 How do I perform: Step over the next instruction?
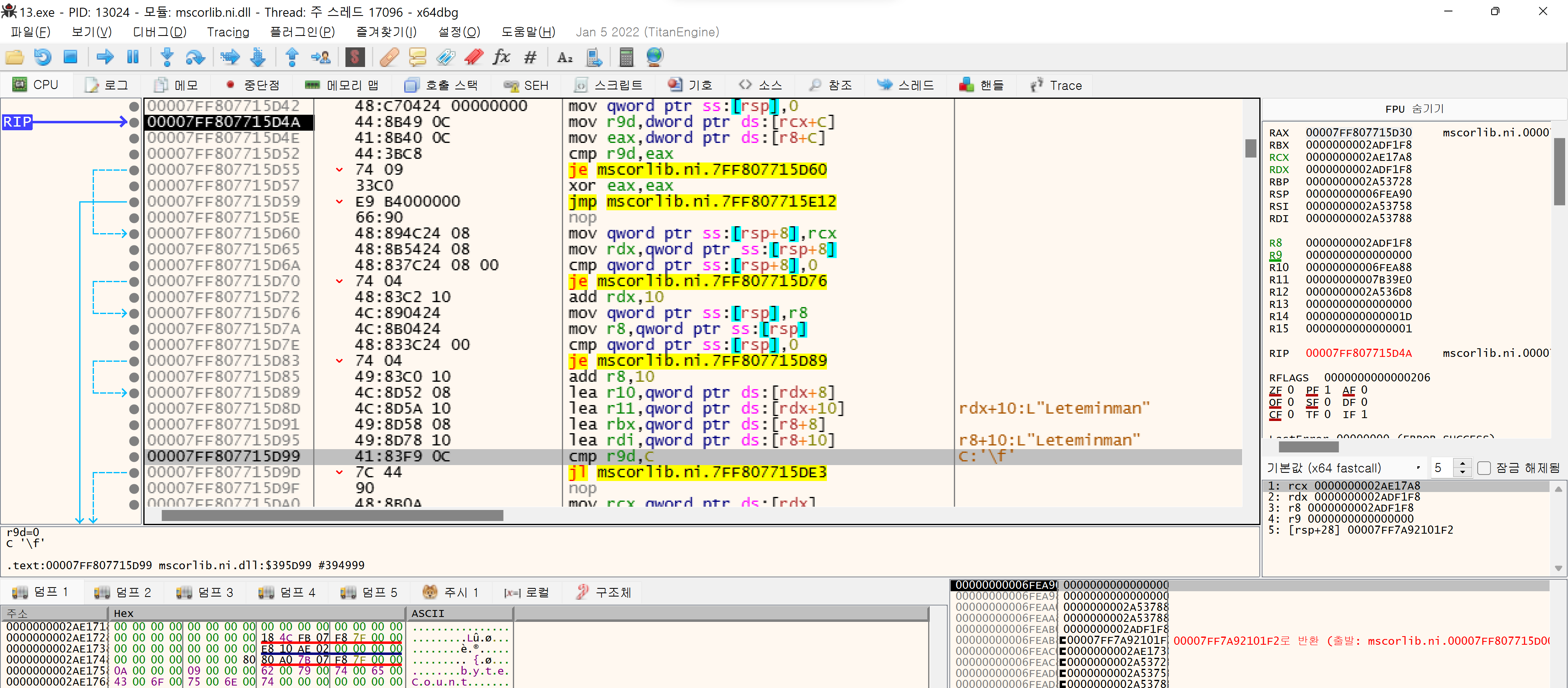coord(195,57)
